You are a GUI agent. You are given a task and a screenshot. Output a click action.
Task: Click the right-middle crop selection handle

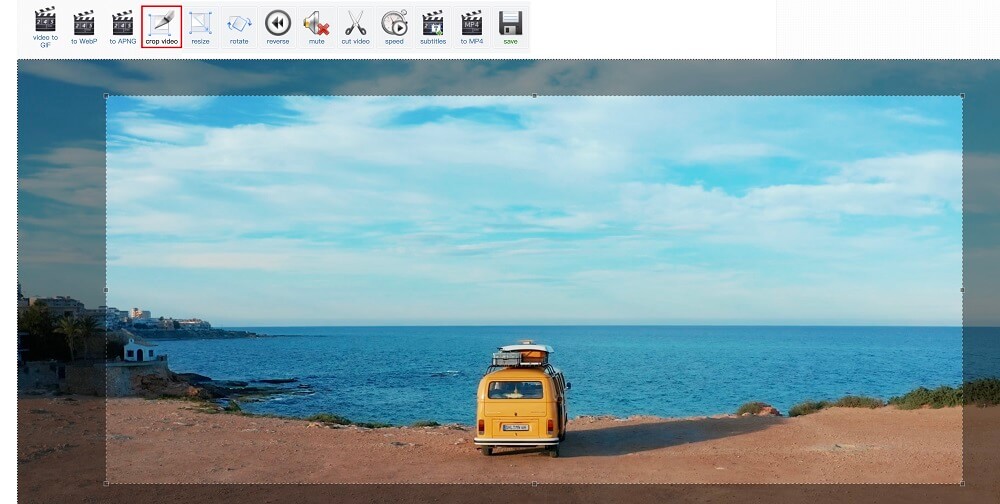(x=962, y=290)
